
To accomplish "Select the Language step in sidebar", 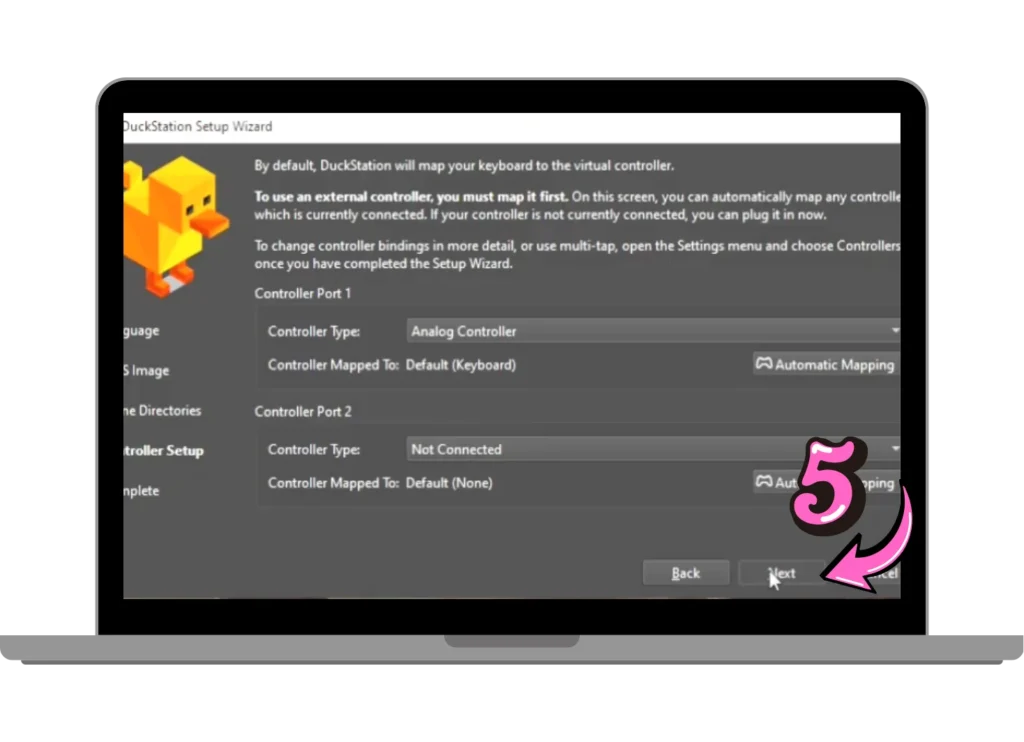I will [x=141, y=331].
